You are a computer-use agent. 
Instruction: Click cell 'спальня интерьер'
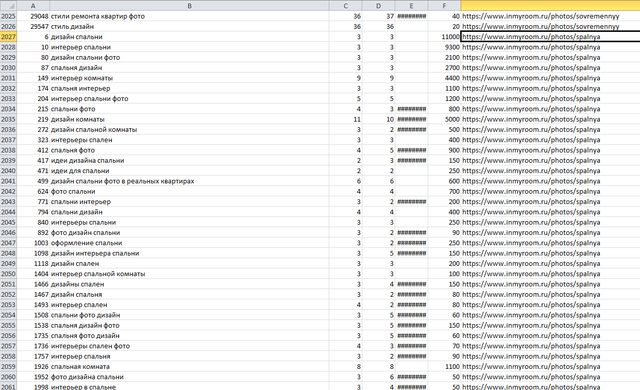tap(189, 88)
